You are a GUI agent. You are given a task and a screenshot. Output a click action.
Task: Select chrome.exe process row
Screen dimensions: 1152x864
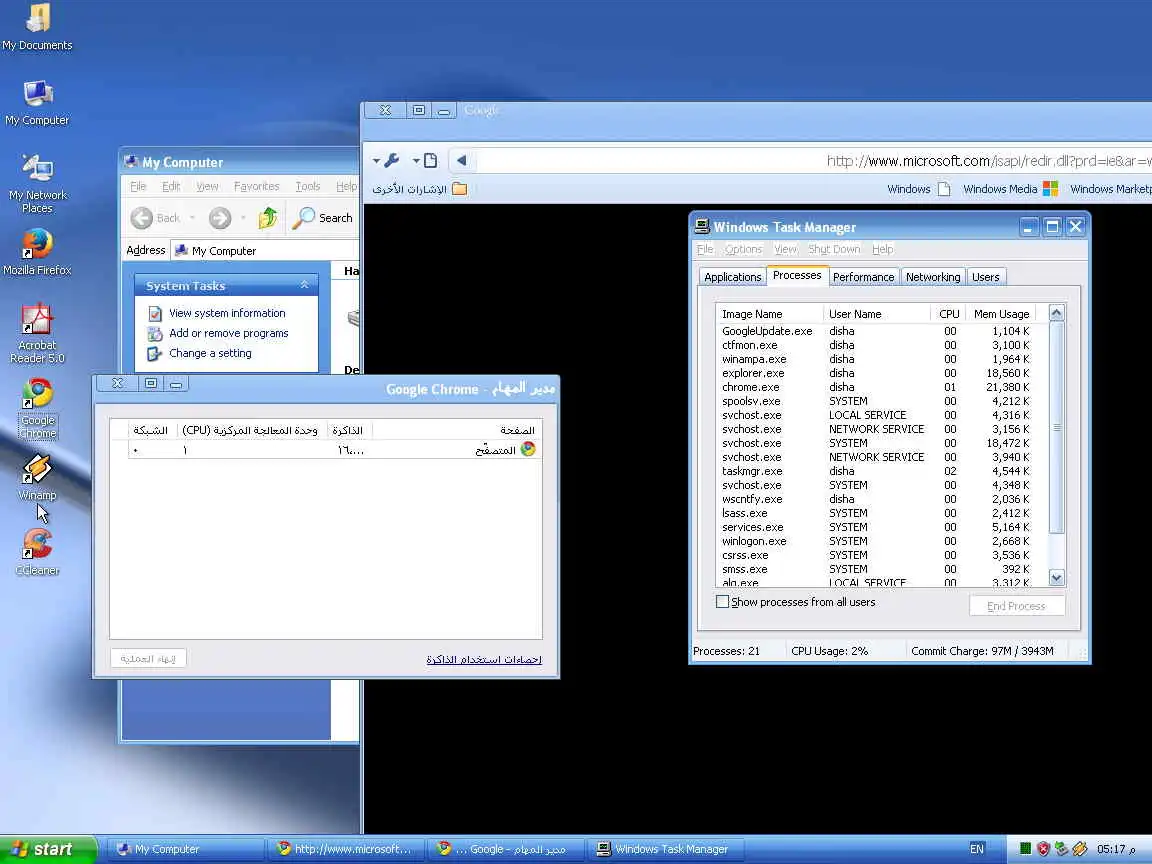(x=876, y=387)
